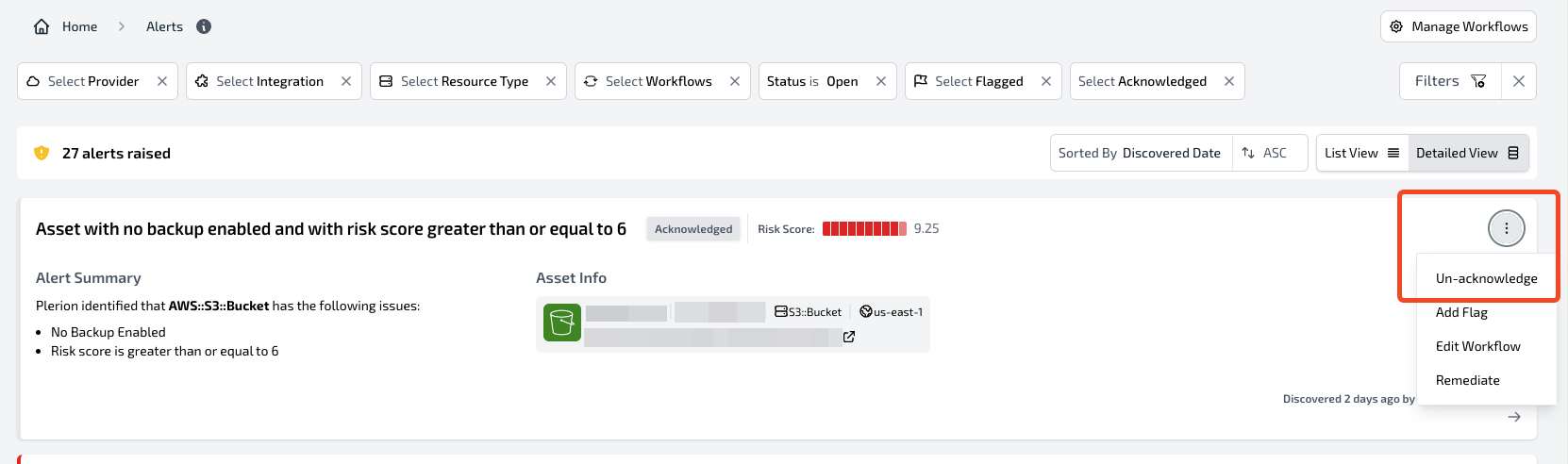The image size is (1568, 464).
Task: Open the asset external link icon
Action: (849, 337)
